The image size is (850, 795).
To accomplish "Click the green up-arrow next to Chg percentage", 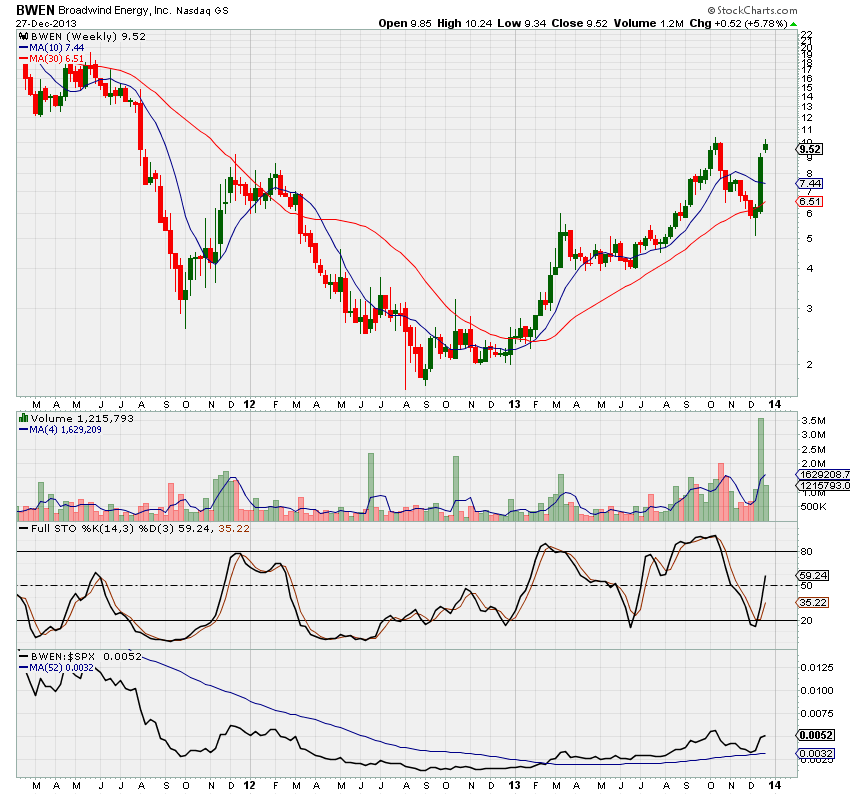I will [x=793, y=23].
